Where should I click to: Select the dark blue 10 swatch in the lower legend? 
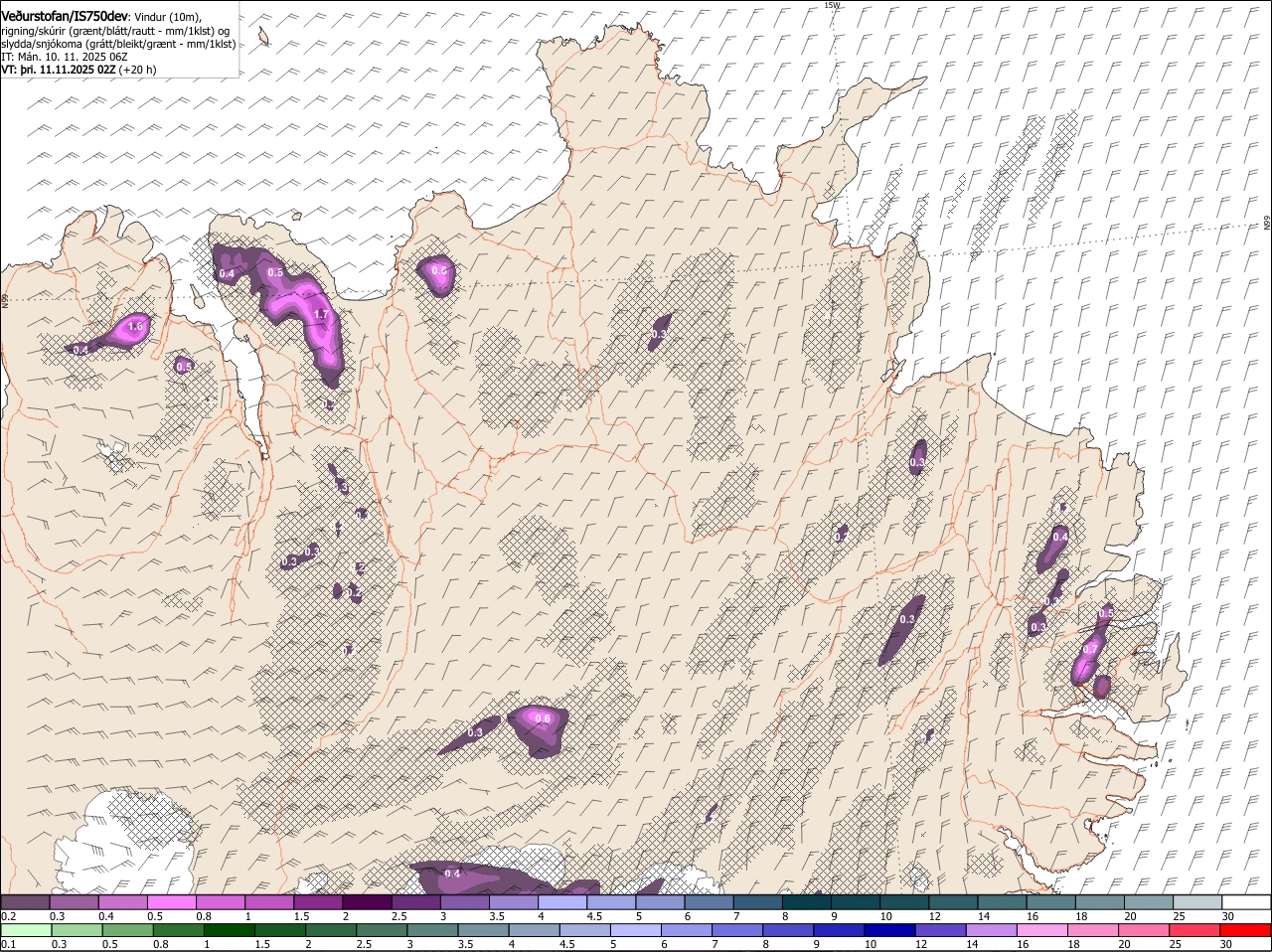click(x=891, y=930)
